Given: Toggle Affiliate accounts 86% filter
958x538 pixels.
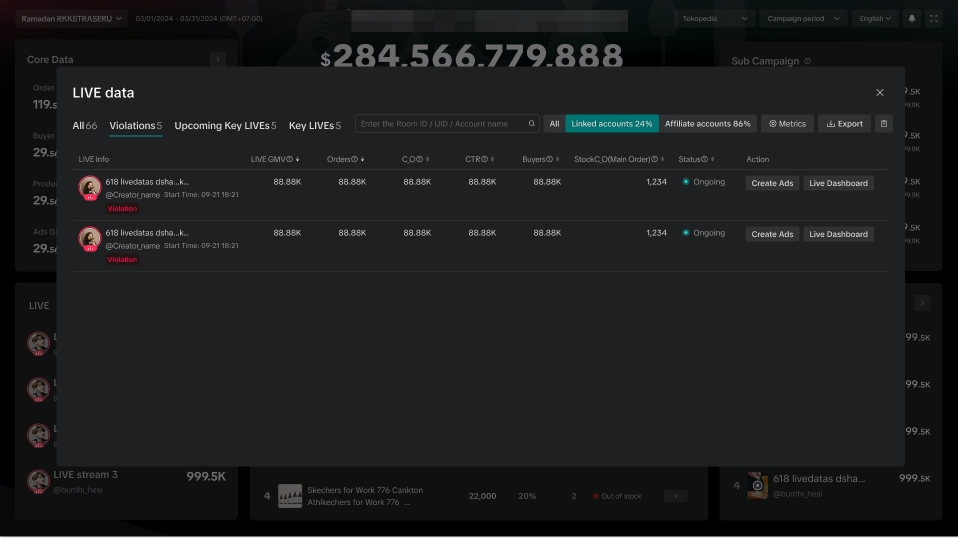Looking at the screenshot, I should pos(708,124).
